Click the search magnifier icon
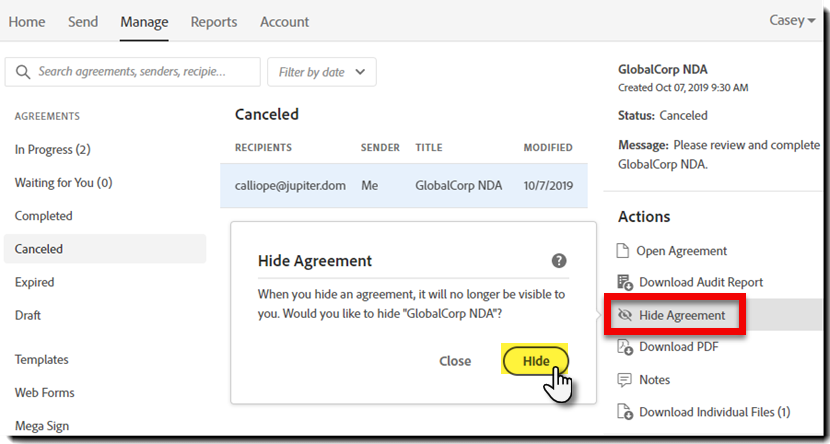The image size is (830, 444). 22,72
